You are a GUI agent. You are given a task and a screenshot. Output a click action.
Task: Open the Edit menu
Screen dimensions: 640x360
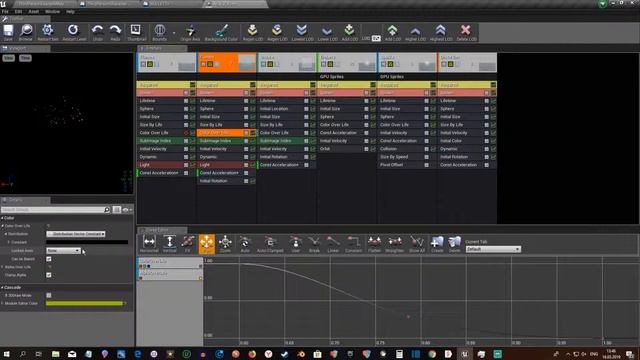pos(18,11)
